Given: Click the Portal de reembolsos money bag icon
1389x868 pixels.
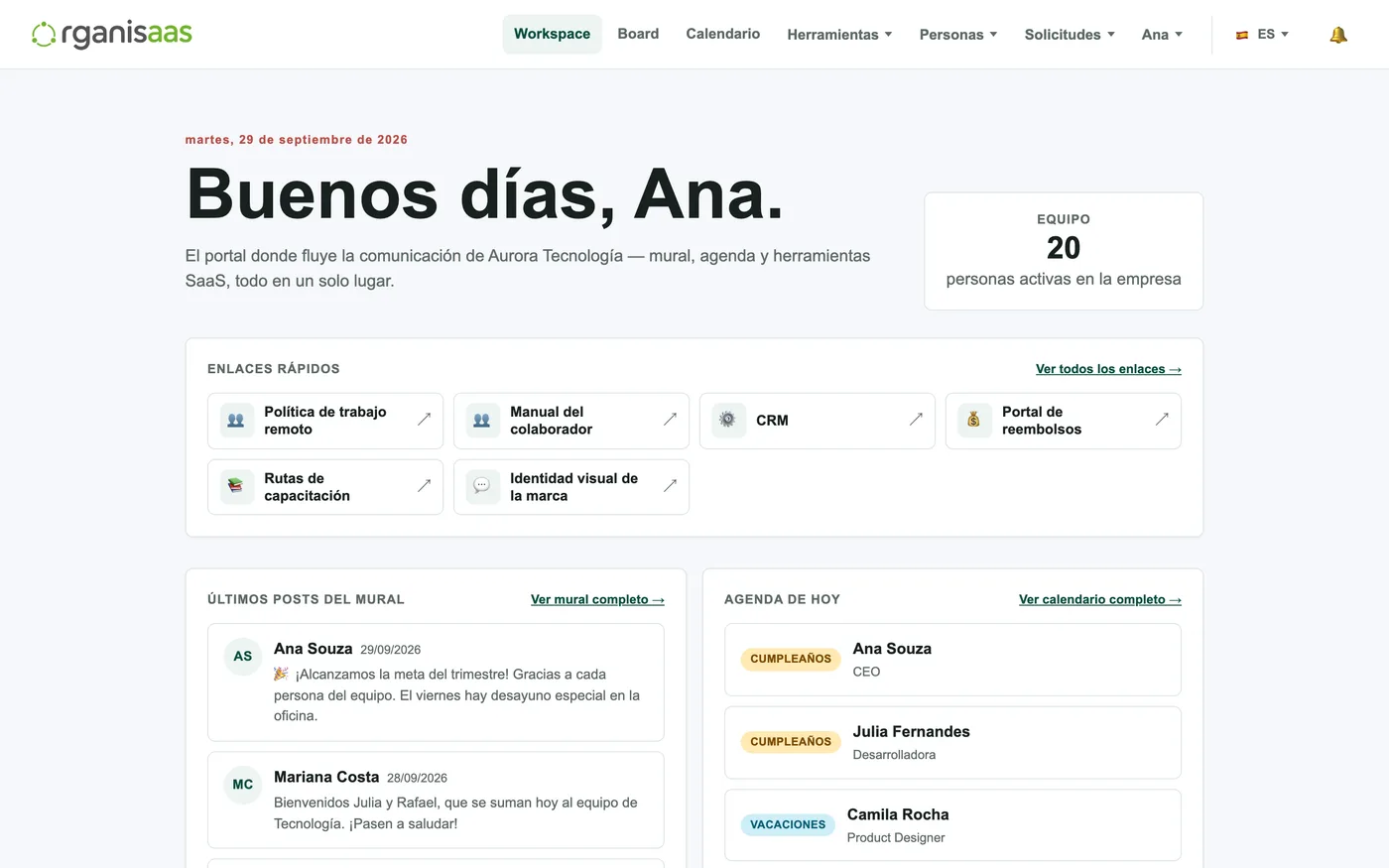Looking at the screenshot, I should coord(974,421).
